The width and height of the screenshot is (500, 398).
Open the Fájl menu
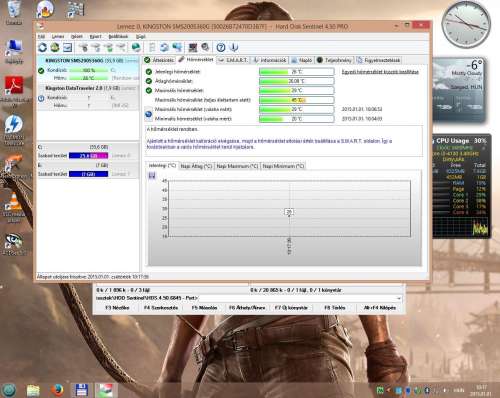(41, 36)
